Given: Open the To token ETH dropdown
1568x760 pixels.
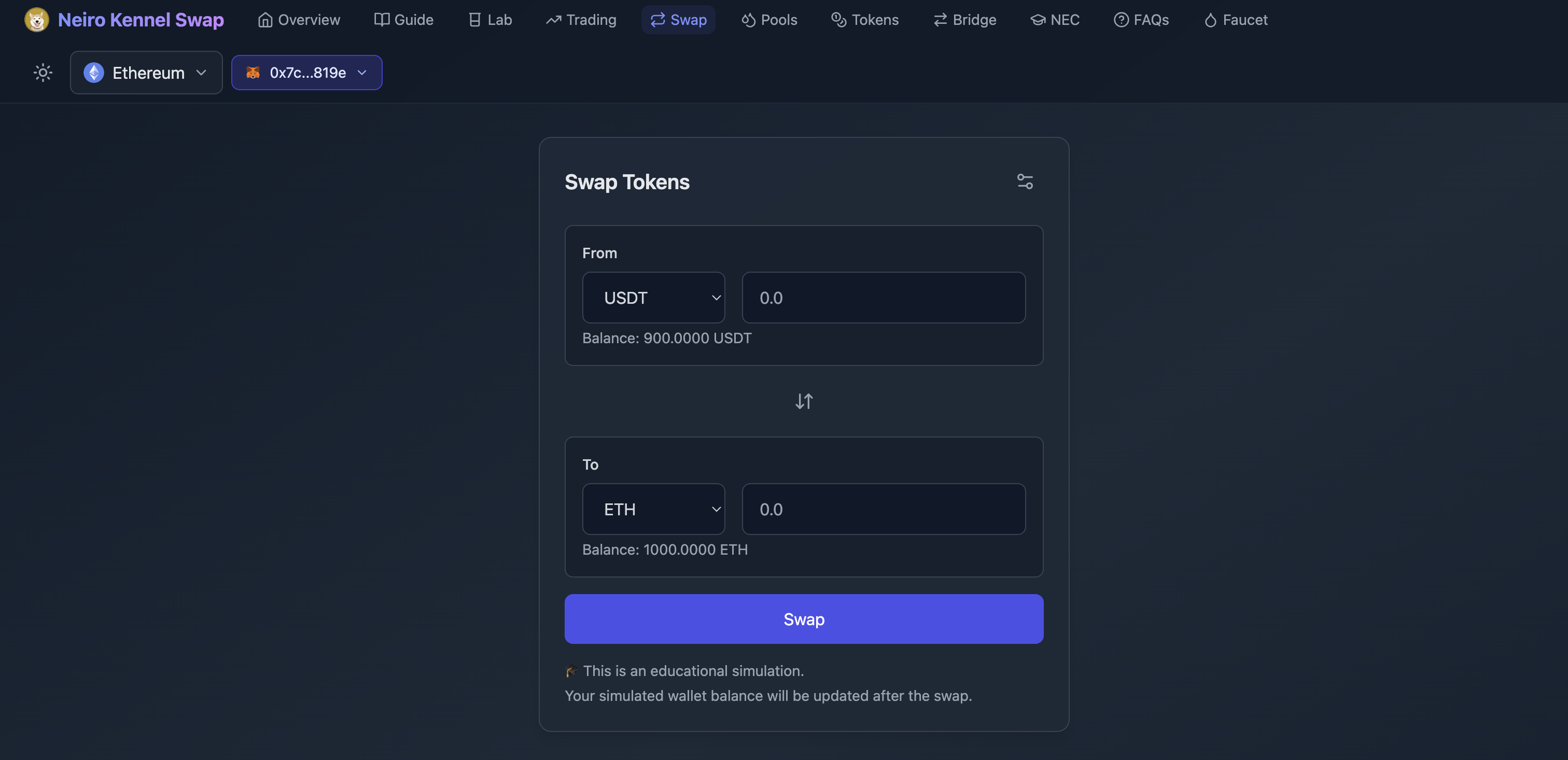Looking at the screenshot, I should 653,509.
